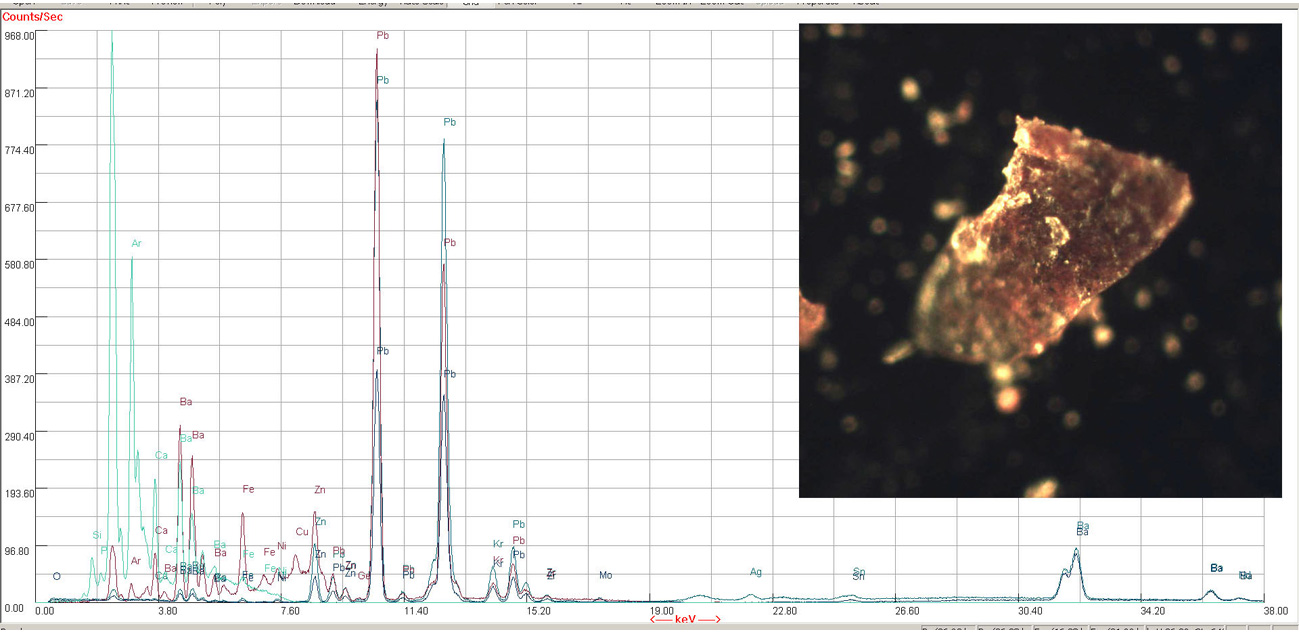Click the Sn element label
This screenshot has width=1299, height=633.
pos(858,574)
